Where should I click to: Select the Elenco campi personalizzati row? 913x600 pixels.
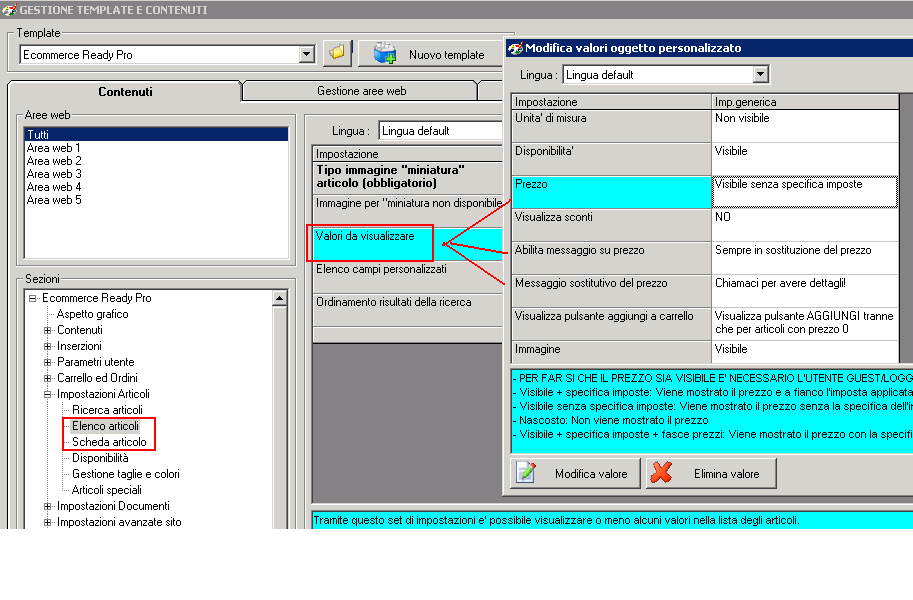click(408, 277)
